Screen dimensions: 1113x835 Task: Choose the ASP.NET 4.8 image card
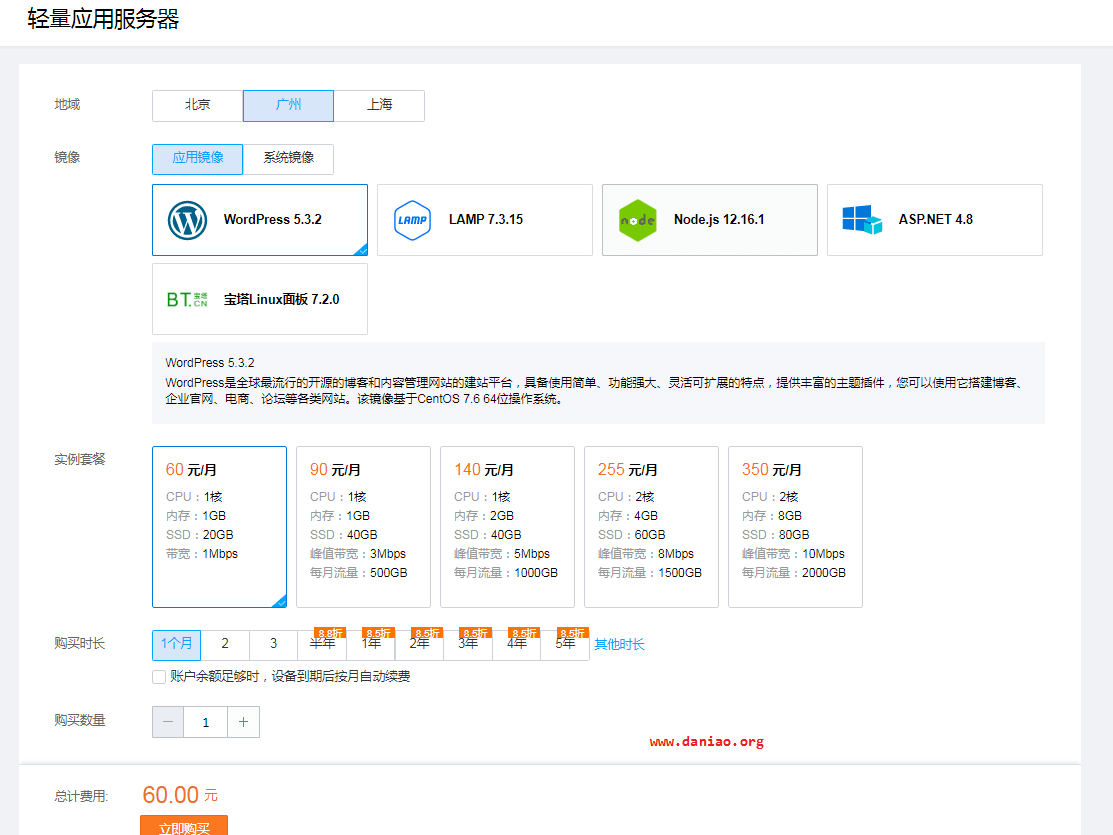(935, 220)
